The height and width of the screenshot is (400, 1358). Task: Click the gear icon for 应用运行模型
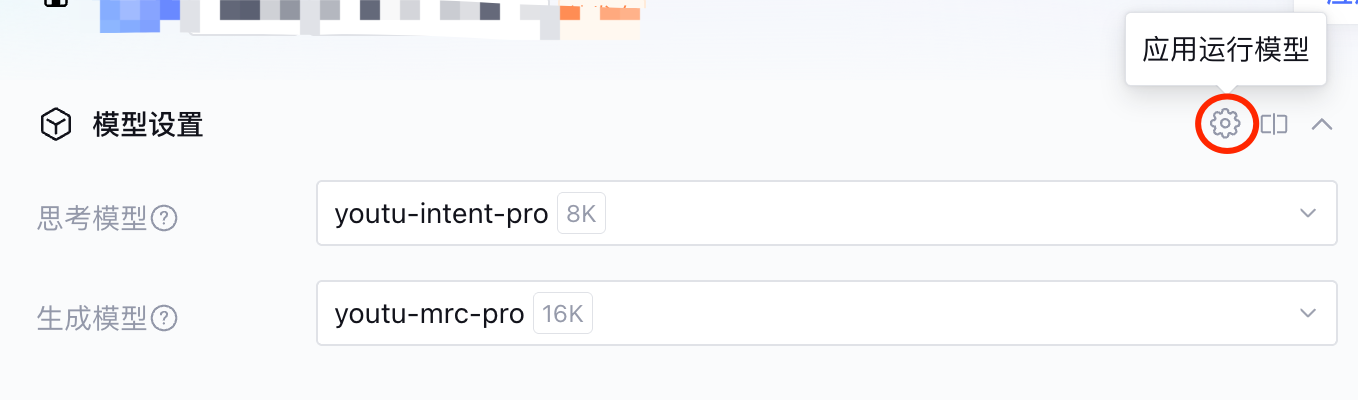pos(1225,124)
